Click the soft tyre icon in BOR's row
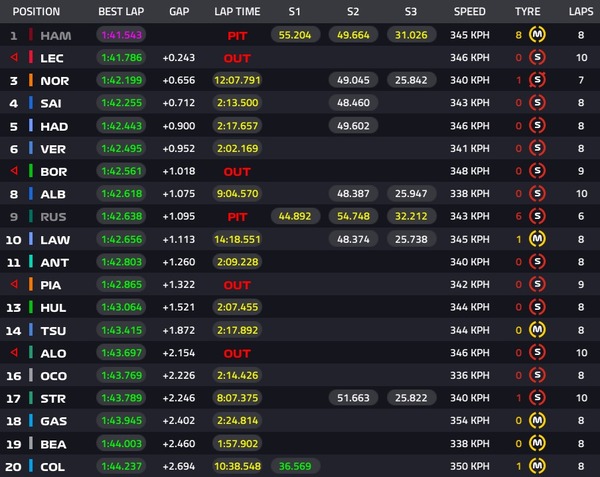The image size is (600, 477). [x=537, y=171]
